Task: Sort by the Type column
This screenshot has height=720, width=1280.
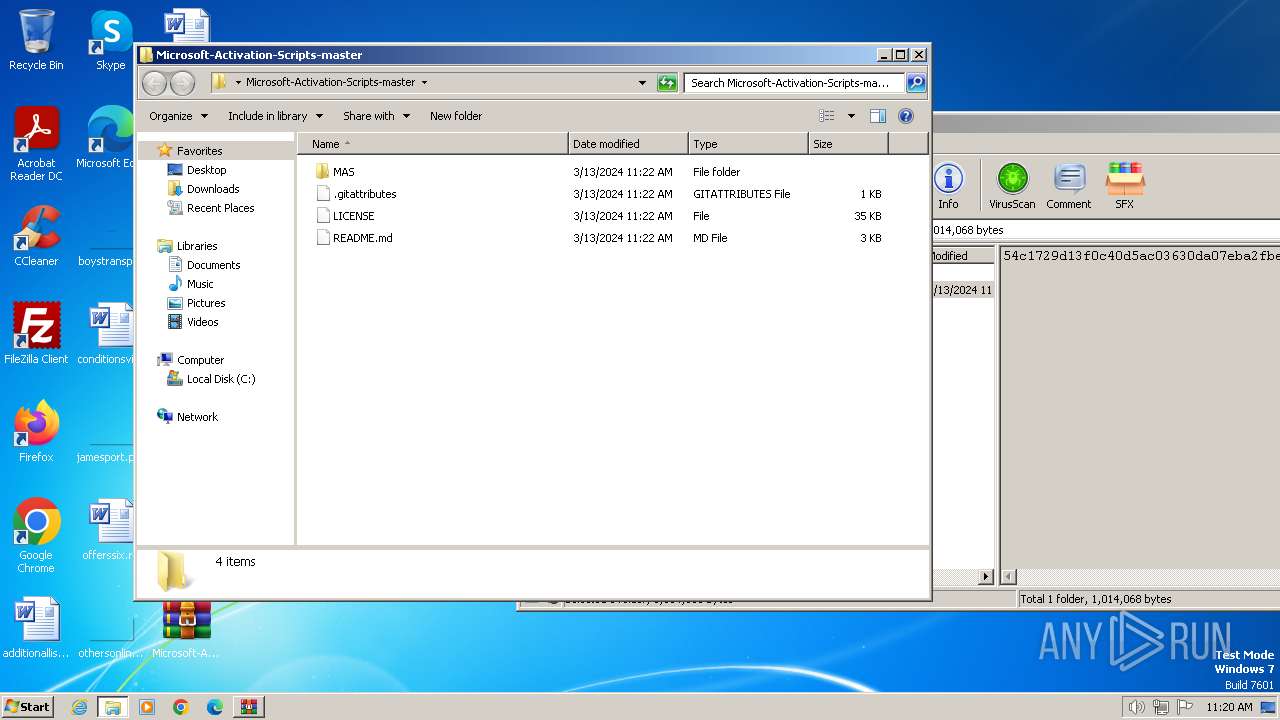Action: coord(748,144)
